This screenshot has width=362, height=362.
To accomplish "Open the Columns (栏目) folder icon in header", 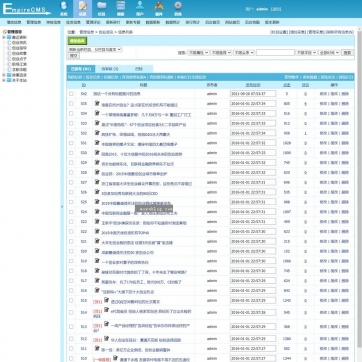I will tap(101, 8).
